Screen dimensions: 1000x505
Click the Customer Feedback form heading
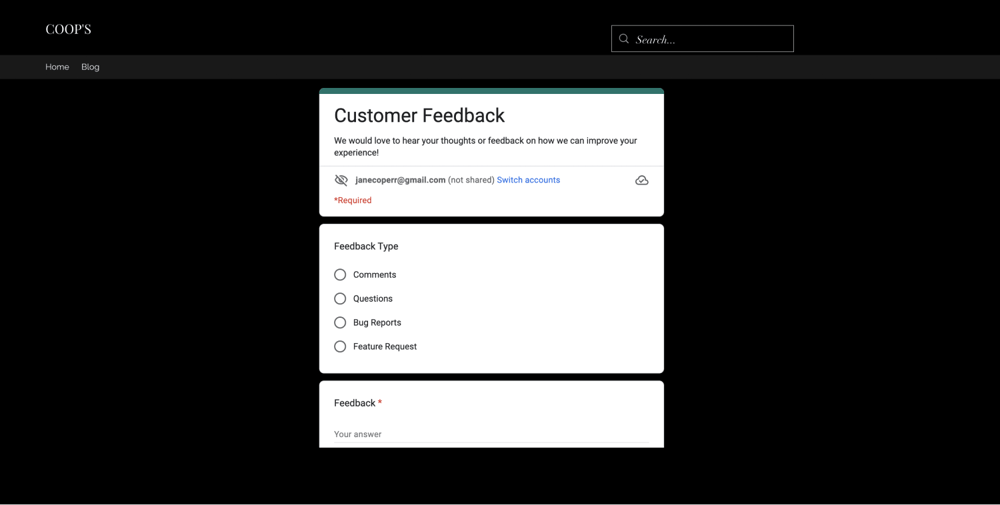pyautogui.click(x=419, y=116)
